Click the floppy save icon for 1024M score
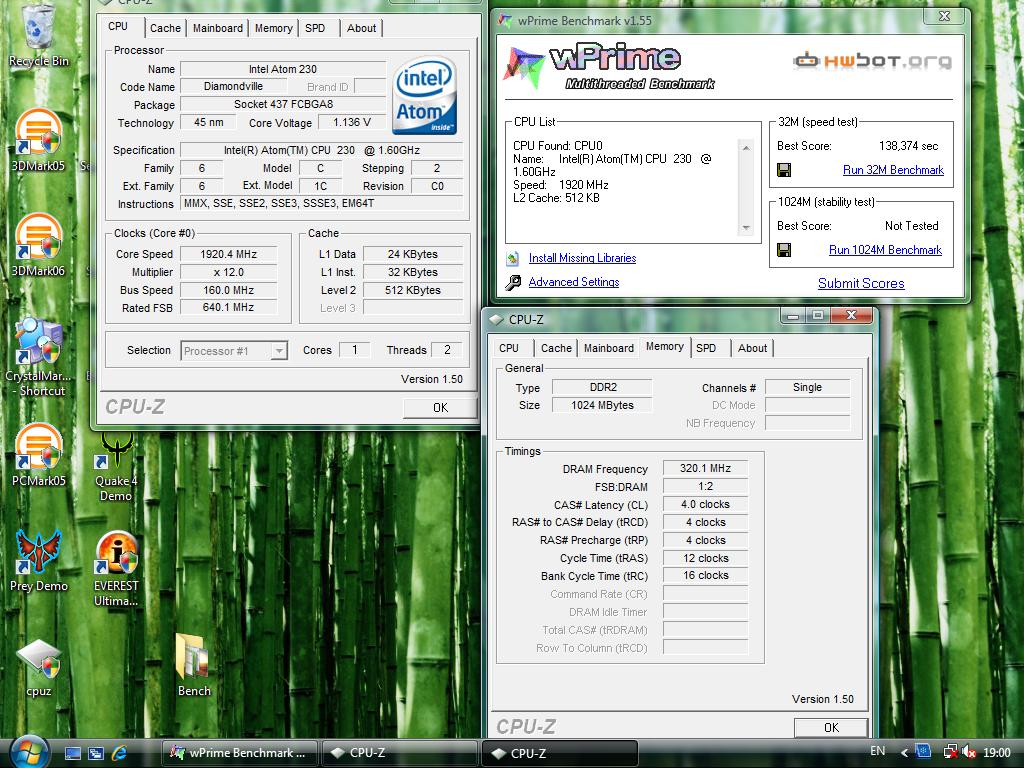Viewport: 1024px width, 768px height. (x=784, y=250)
